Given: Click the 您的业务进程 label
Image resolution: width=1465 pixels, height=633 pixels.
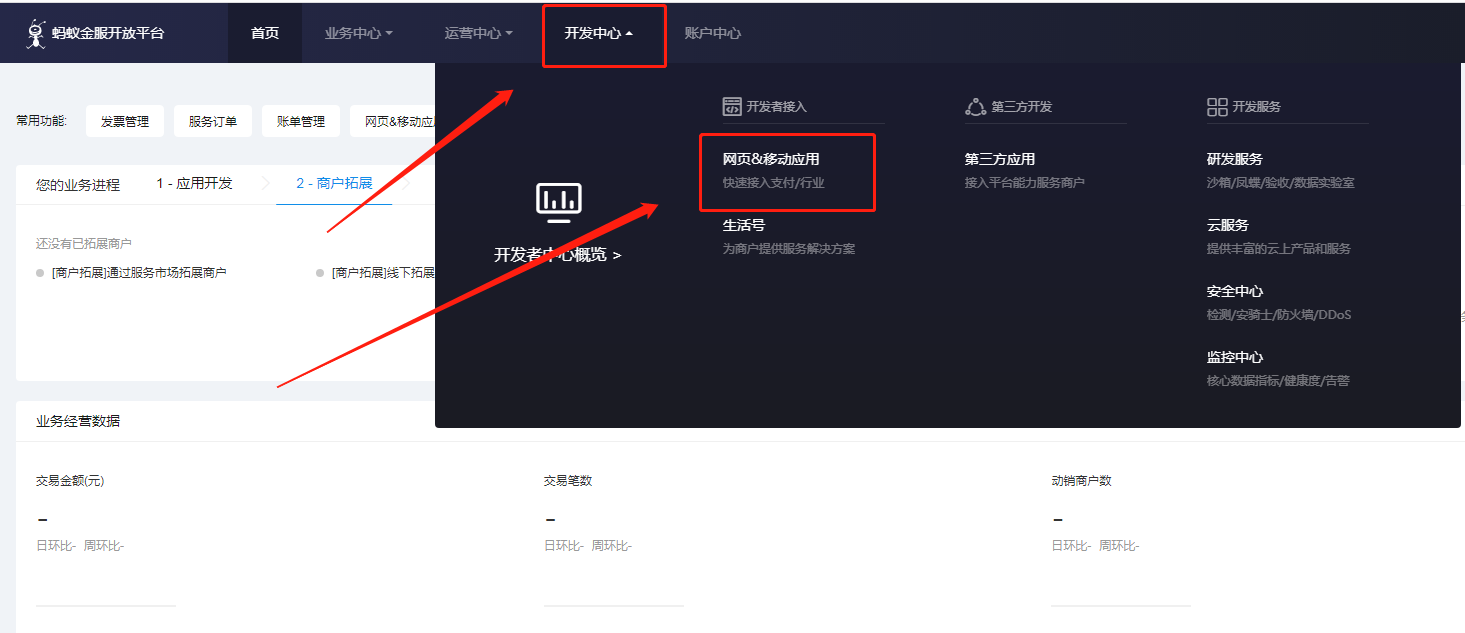Looking at the screenshot, I should (x=78, y=185).
